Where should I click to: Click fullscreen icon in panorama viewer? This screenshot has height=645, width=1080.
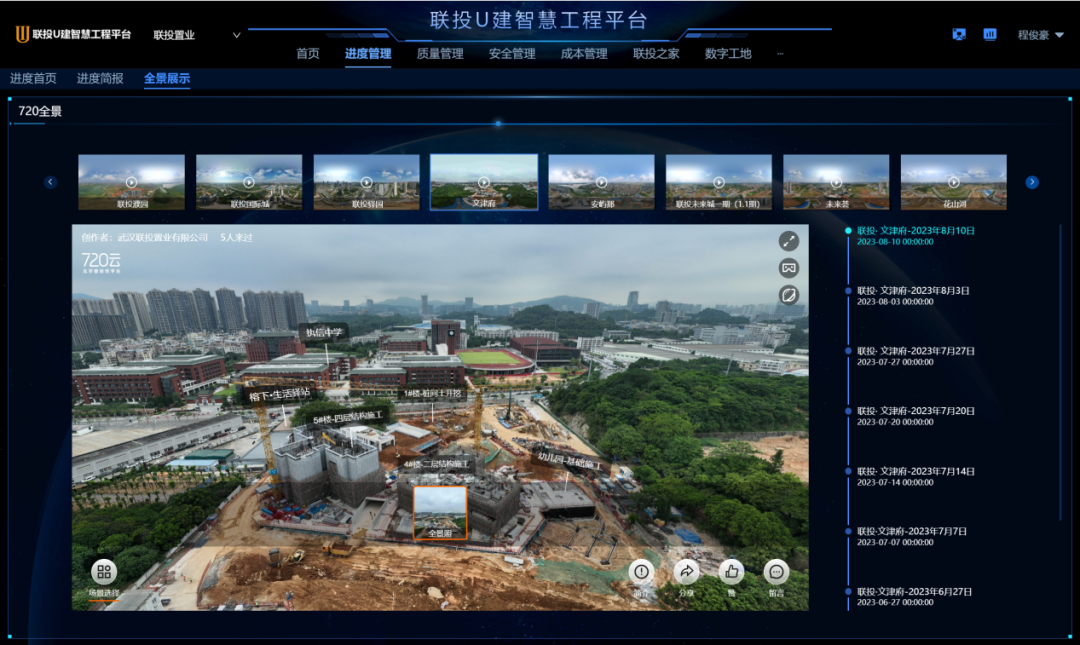(x=789, y=241)
